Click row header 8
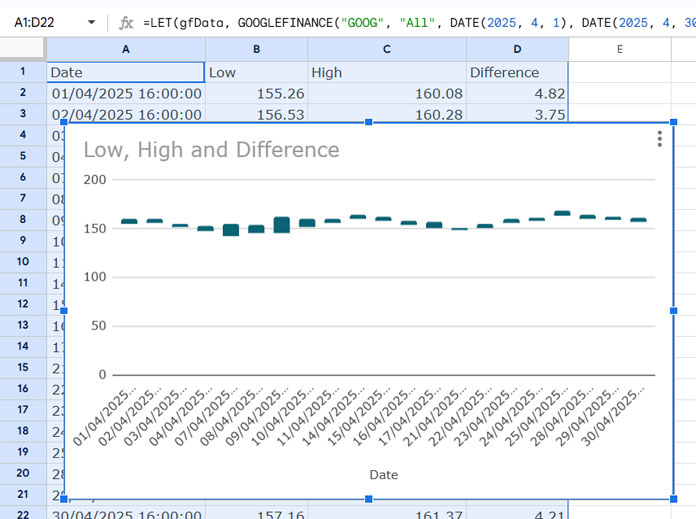This screenshot has width=696, height=519. coord(23,220)
